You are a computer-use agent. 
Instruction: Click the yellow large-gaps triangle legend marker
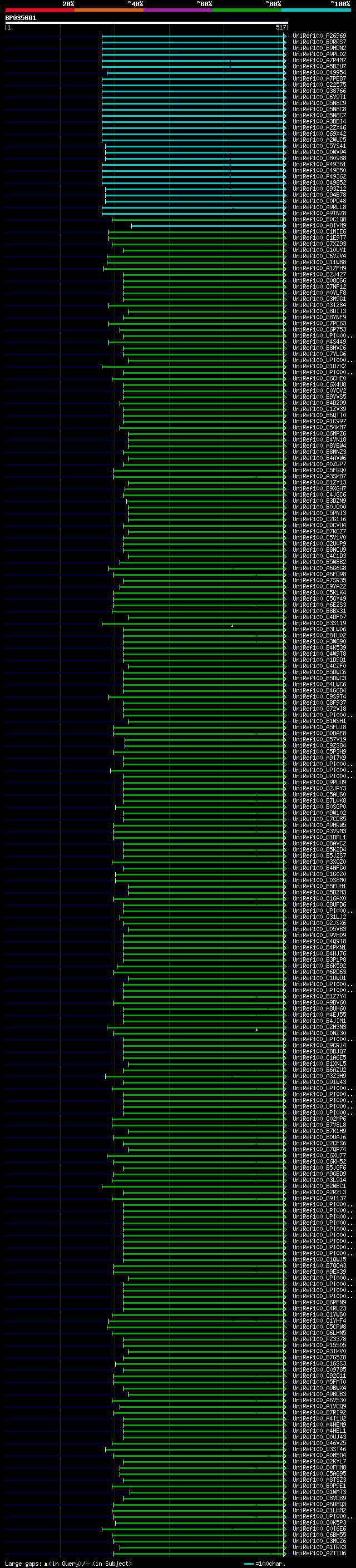point(46,1564)
